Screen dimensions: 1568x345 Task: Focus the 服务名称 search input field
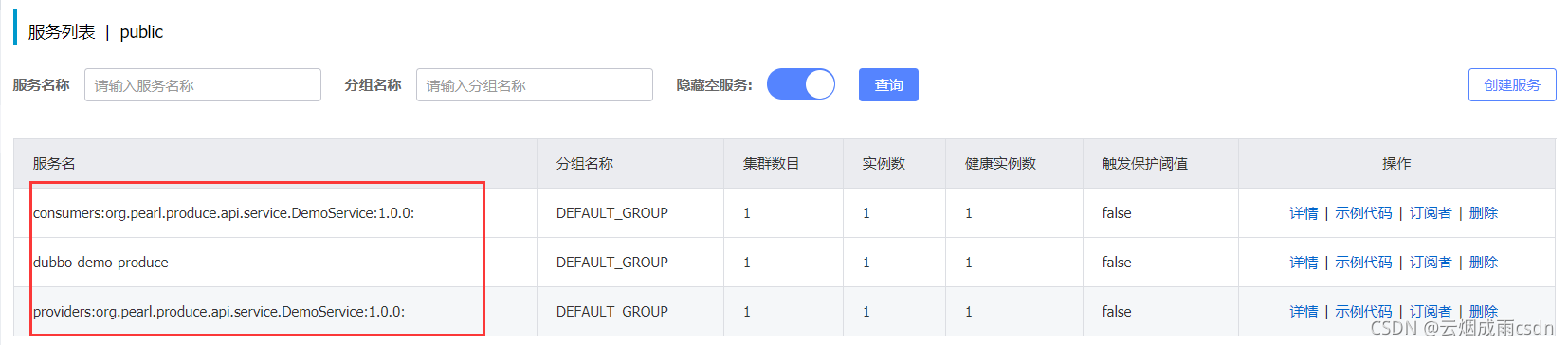click(x=203, y=85)
